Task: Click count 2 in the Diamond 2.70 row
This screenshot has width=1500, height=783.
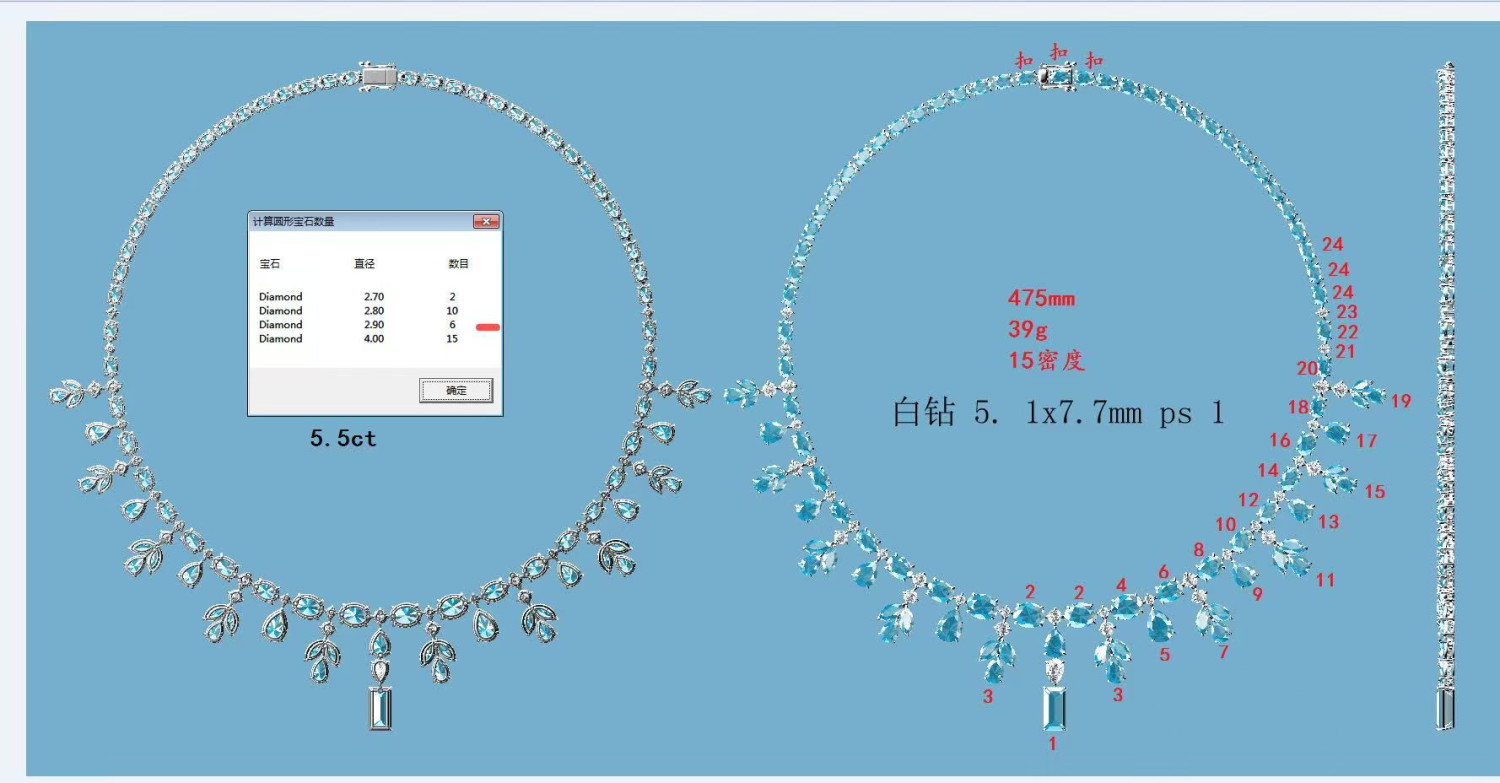Action: tap(452, 297)
